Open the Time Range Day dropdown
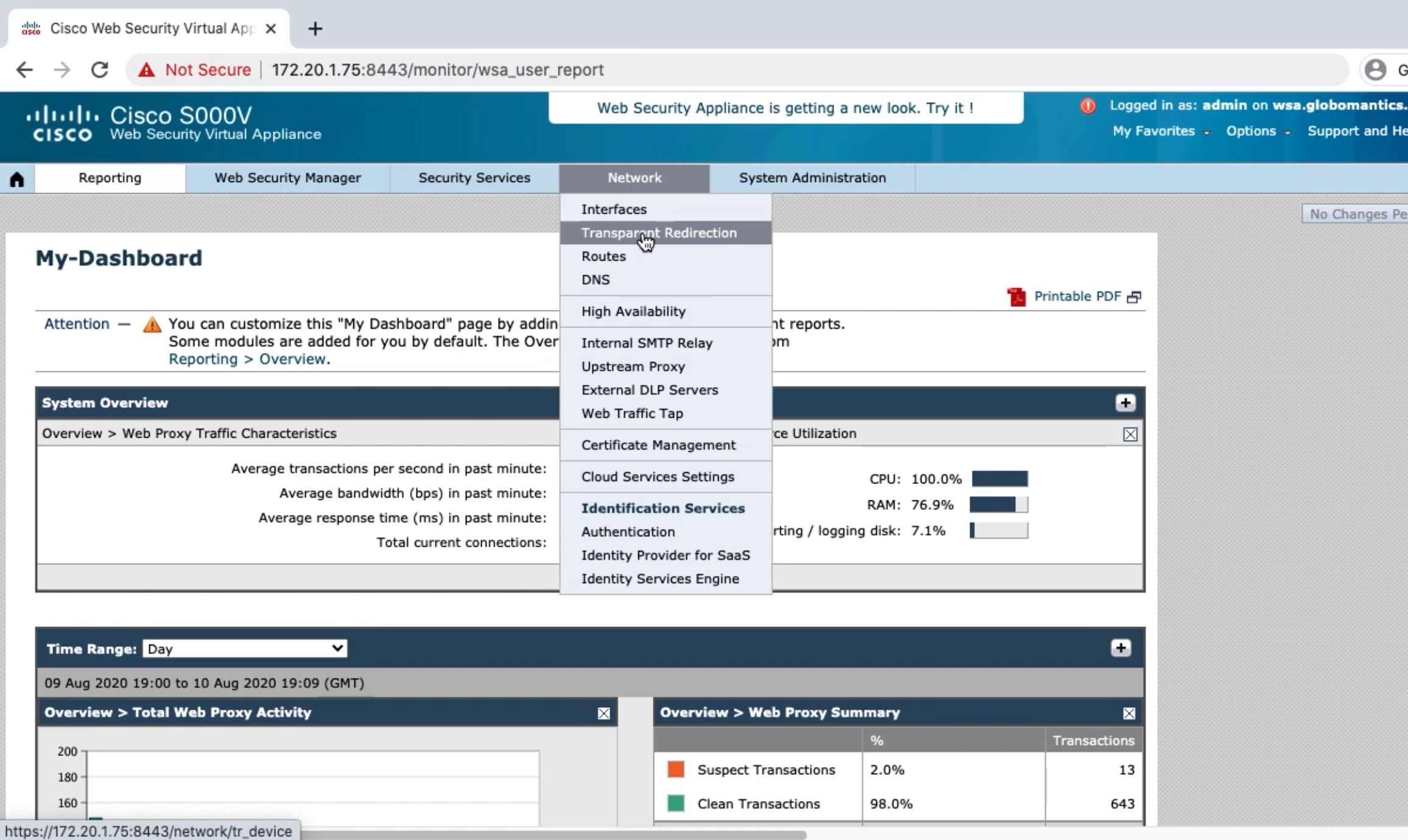This screenshot has width=1408, height=840. pos(245,649)
